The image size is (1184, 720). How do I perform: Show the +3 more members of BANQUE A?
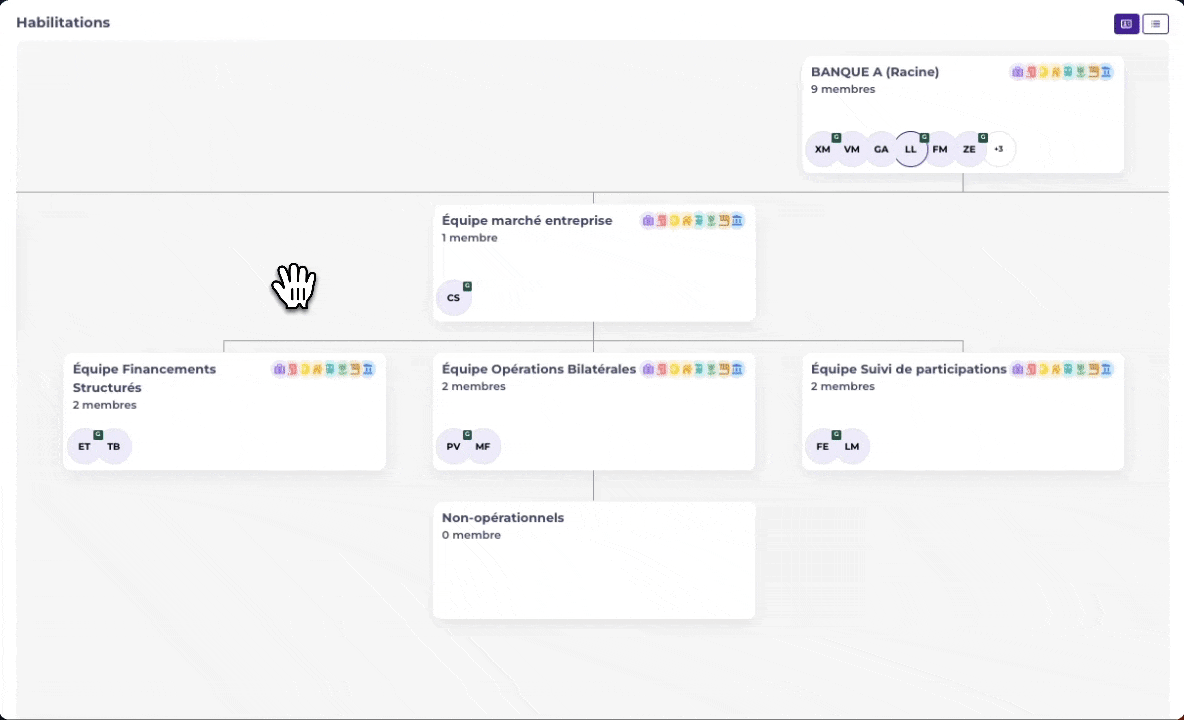998,149
